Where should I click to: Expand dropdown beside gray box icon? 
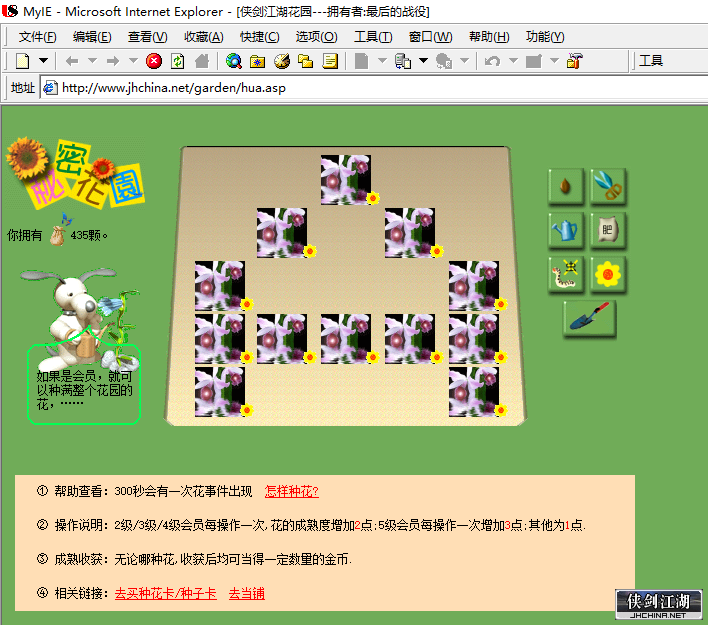coord(554,60)
